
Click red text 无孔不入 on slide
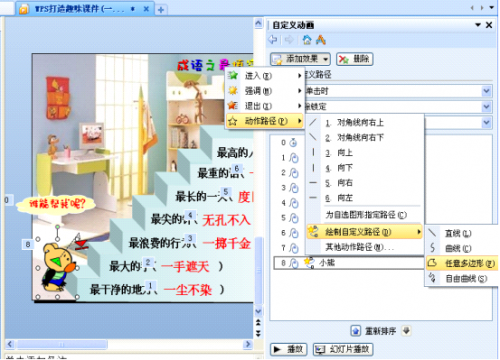pyautogui.click(x=226, y=220)
